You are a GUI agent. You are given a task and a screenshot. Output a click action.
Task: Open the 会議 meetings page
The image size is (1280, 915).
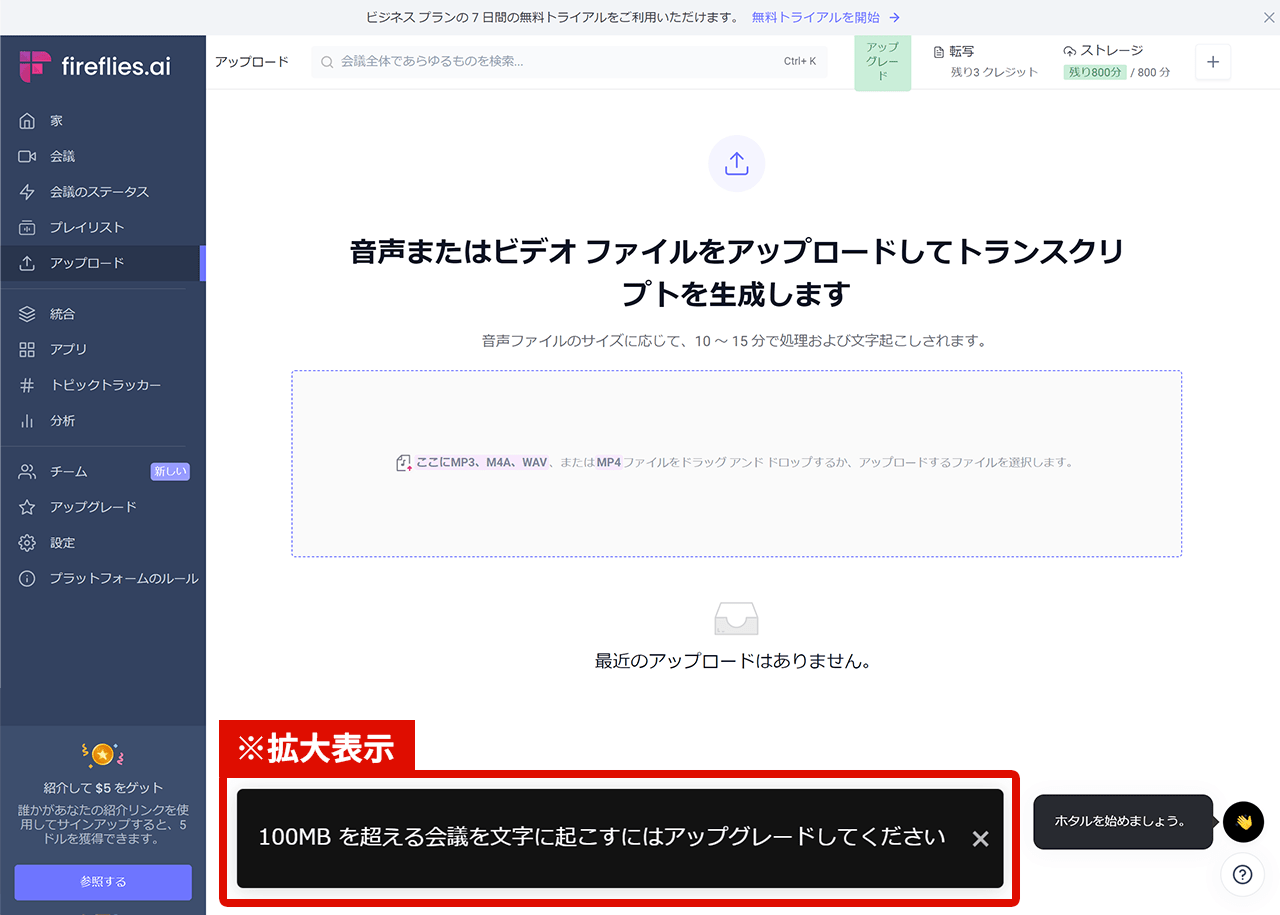pyautogui.click(x=102, y=156)
